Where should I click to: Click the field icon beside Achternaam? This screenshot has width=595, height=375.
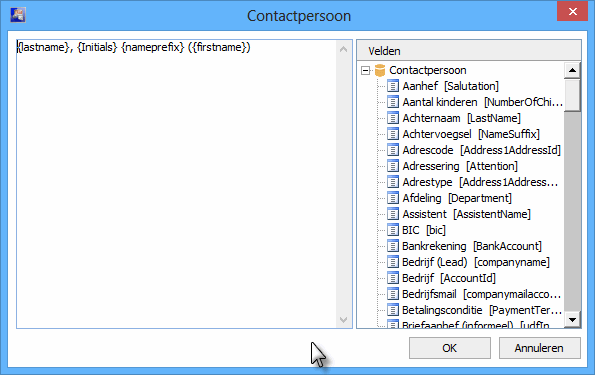pyautogui.click(x=393, y=118)
